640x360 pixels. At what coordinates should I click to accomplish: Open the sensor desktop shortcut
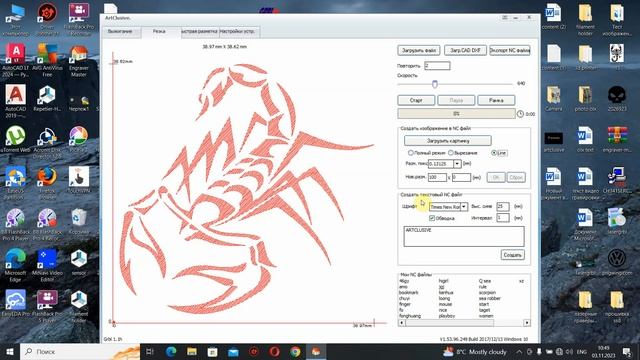click(78, 262)
